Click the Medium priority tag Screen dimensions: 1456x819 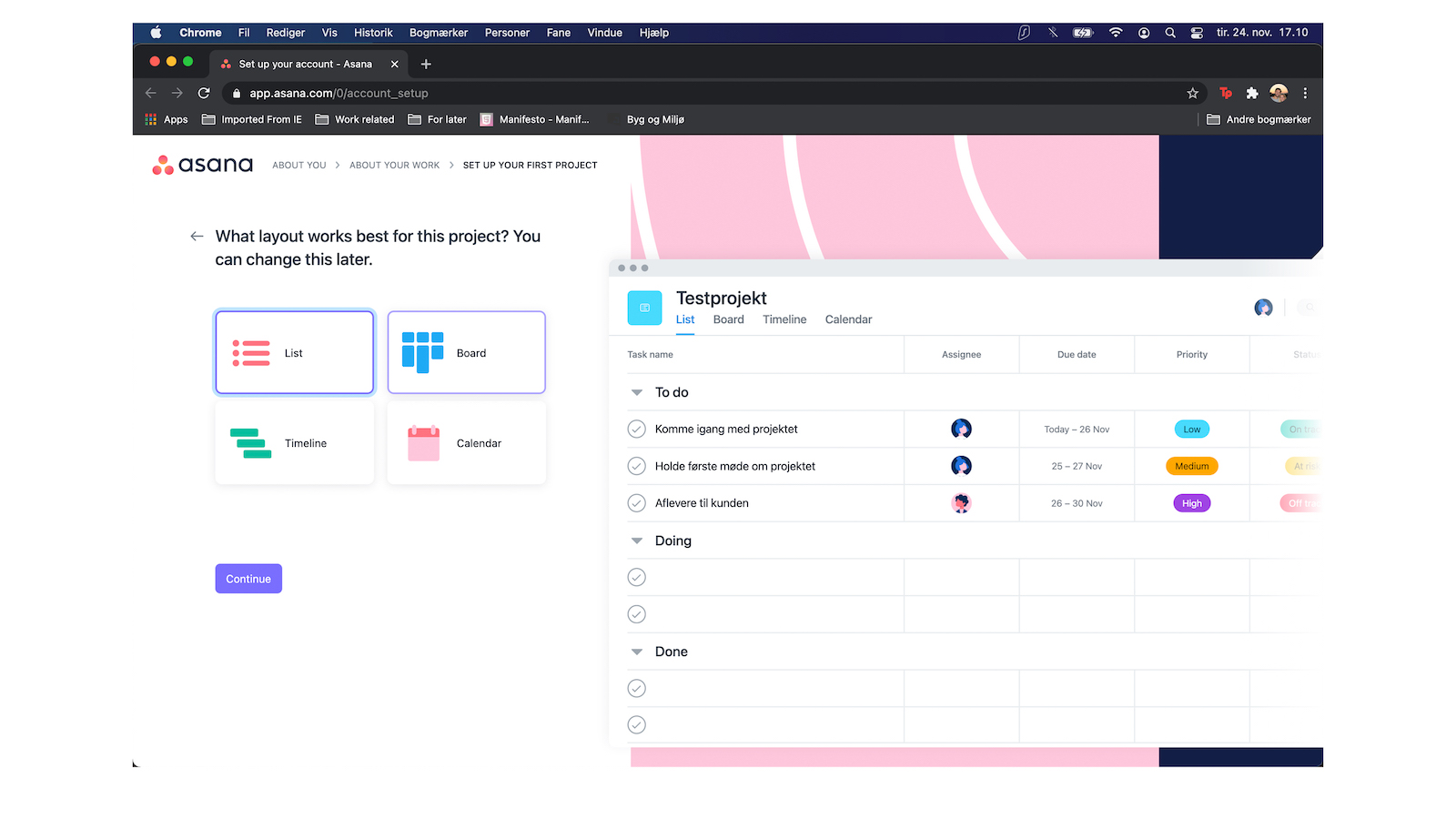1191,466
